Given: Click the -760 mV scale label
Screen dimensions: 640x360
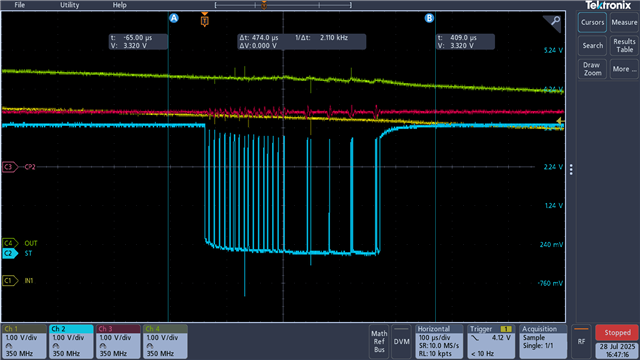Looking at the screenshot, I should coord(551,283).
